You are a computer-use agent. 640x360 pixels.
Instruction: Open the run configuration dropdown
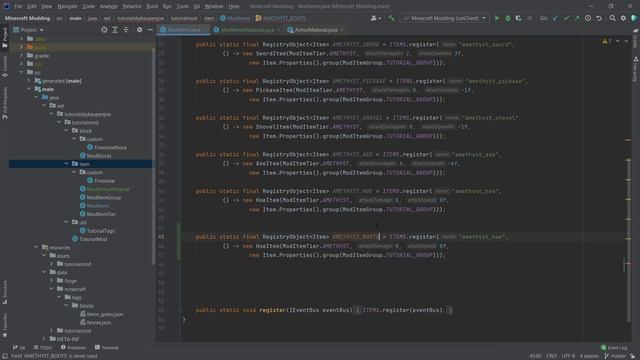[x=444, y=18]
